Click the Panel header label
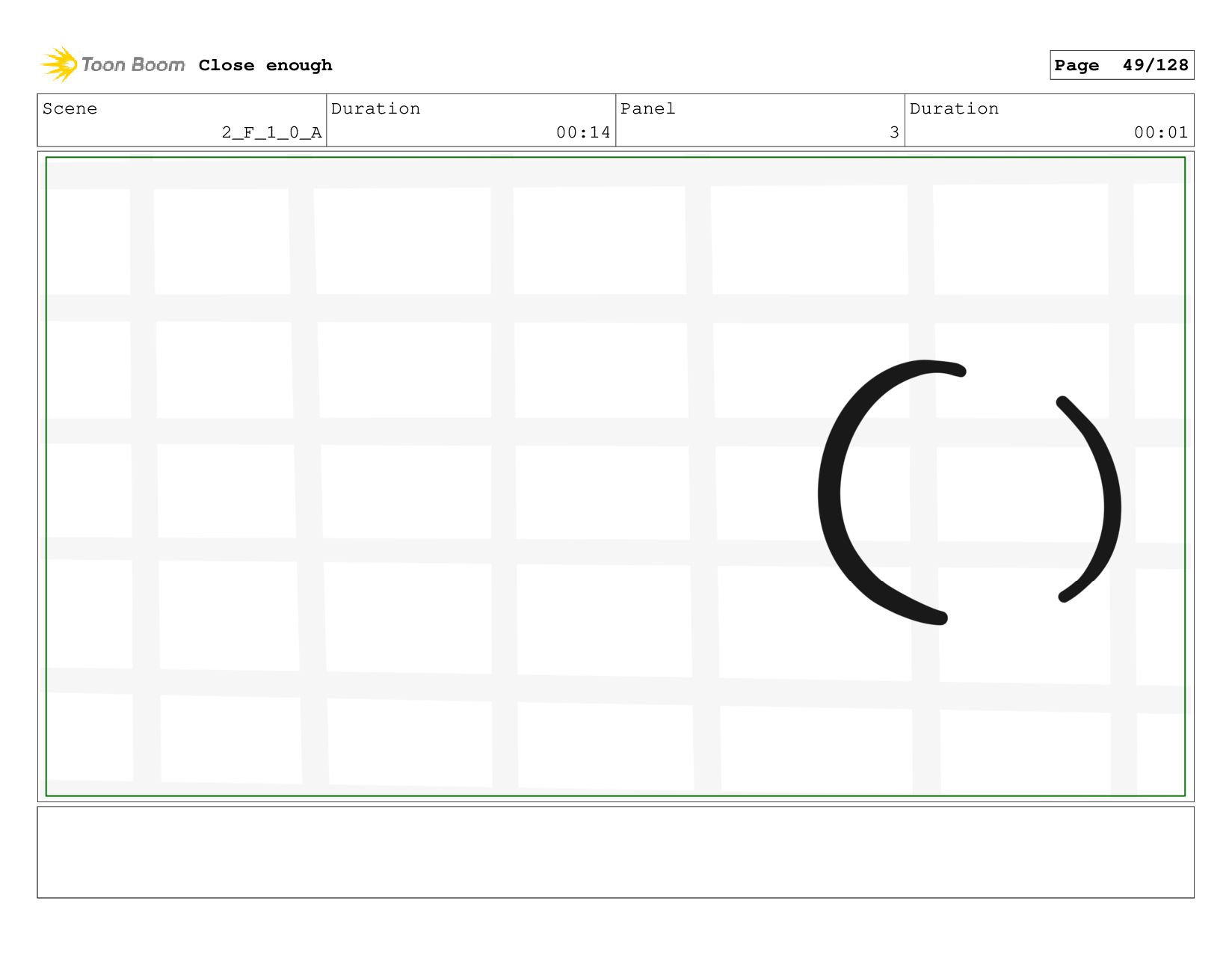The image size is (1232, 954). (647, 109)
